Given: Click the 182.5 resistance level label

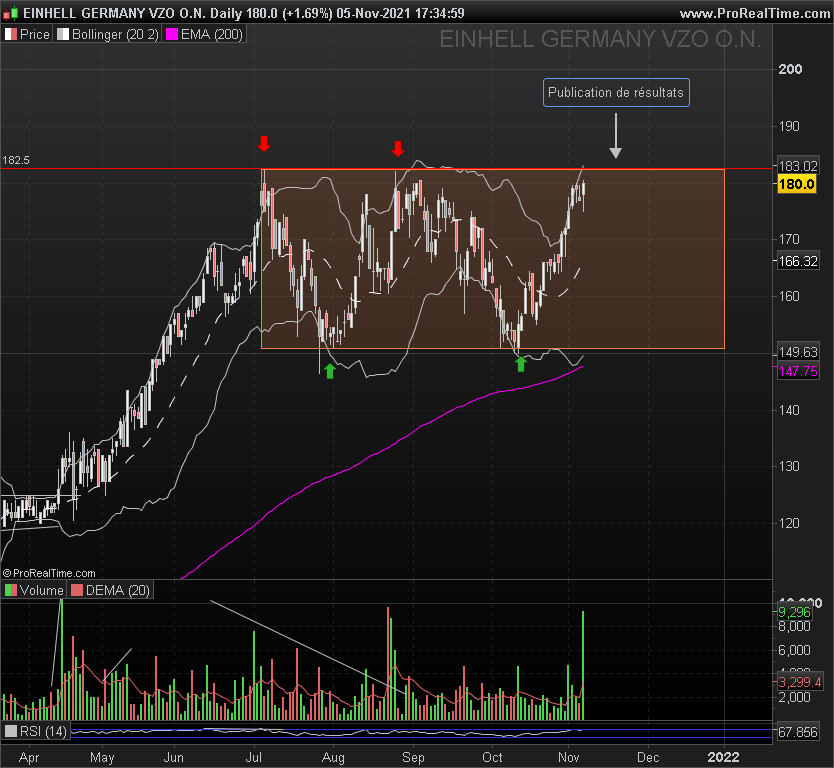Looking at the screenshot, I should [16, 160].
